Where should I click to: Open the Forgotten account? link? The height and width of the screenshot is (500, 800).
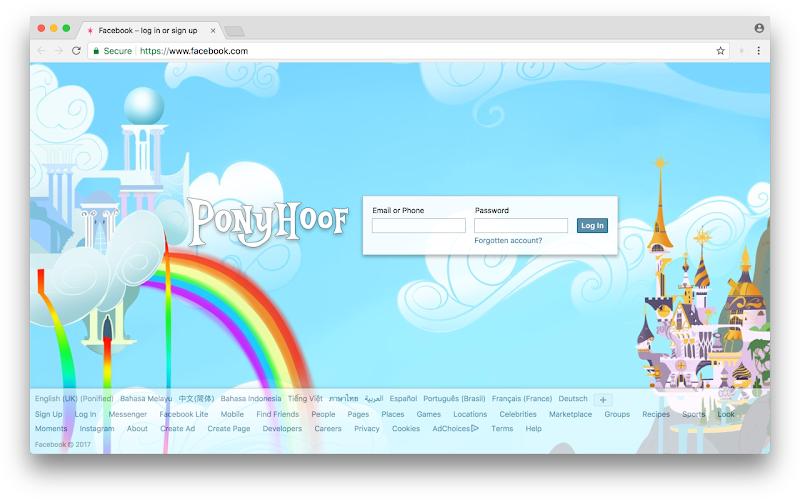(x=508, y=240)
